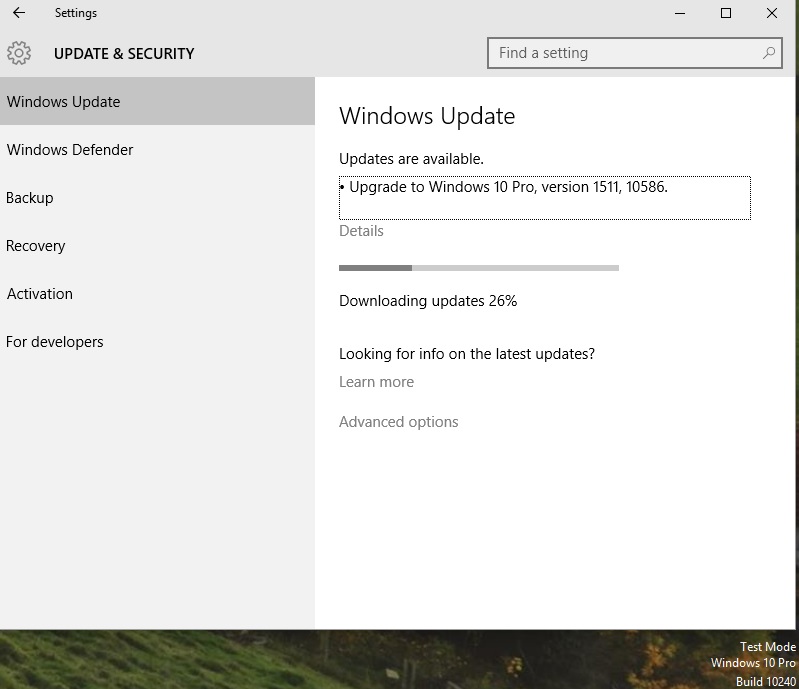Open the Details link
The image size is (799, 689).
(361, 231)
